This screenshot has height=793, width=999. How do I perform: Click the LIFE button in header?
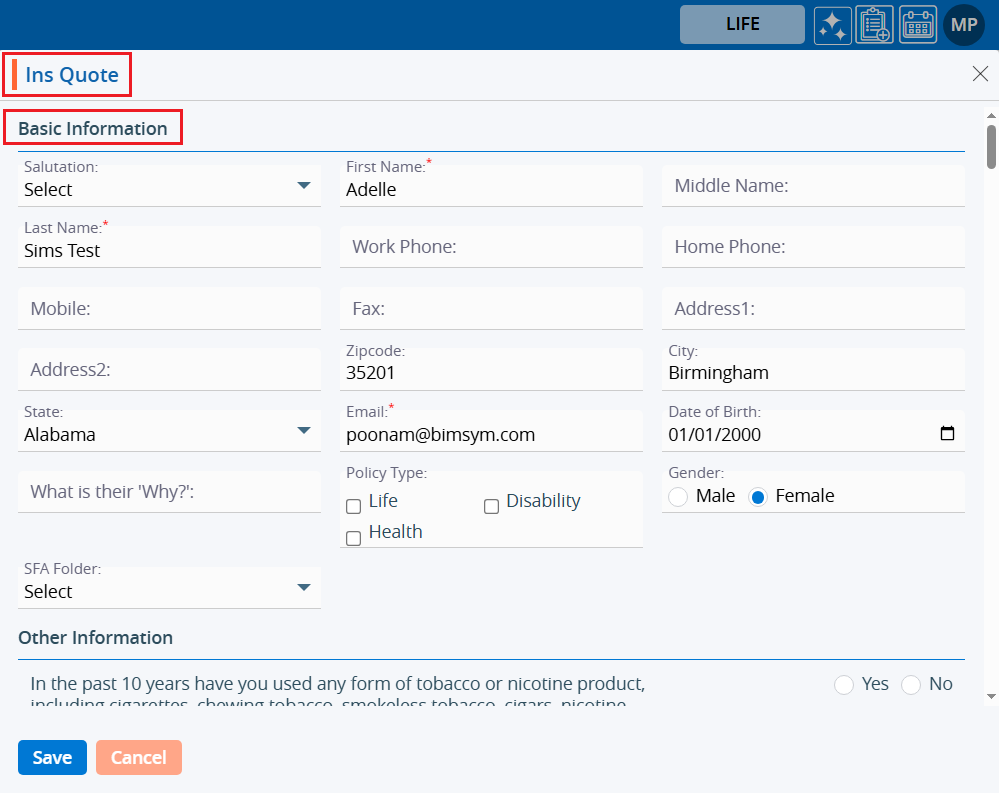(742, 25)
